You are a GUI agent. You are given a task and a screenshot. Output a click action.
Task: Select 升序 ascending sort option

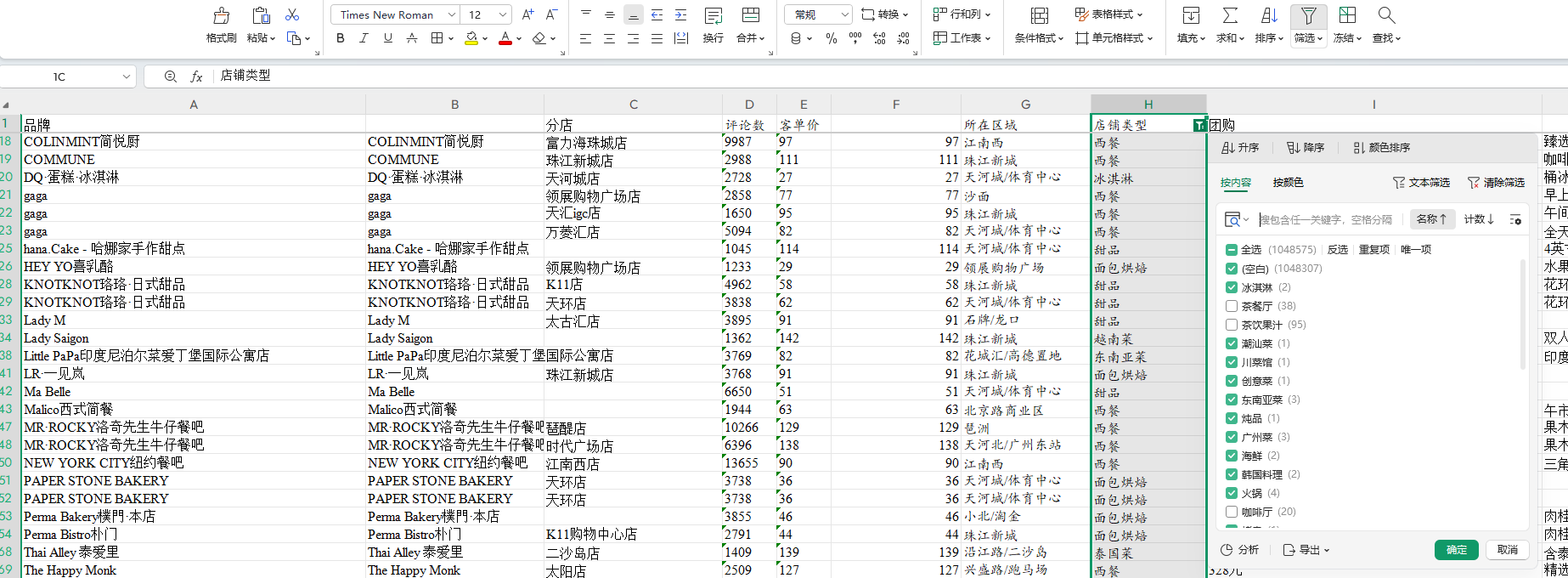point(1240,148)
